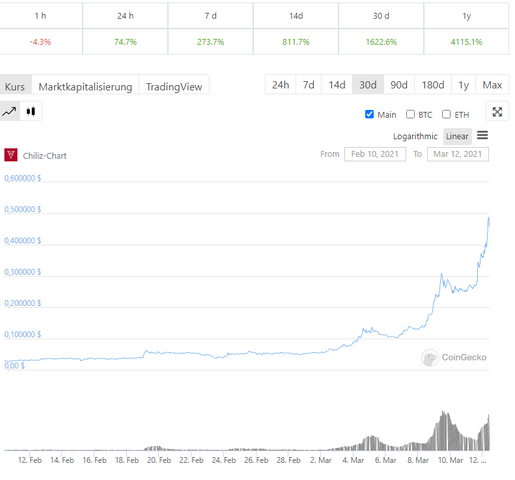Click the 24 h change value 74.7%
Viewport: 515px width, 480px height.
(x=125, y=42)
